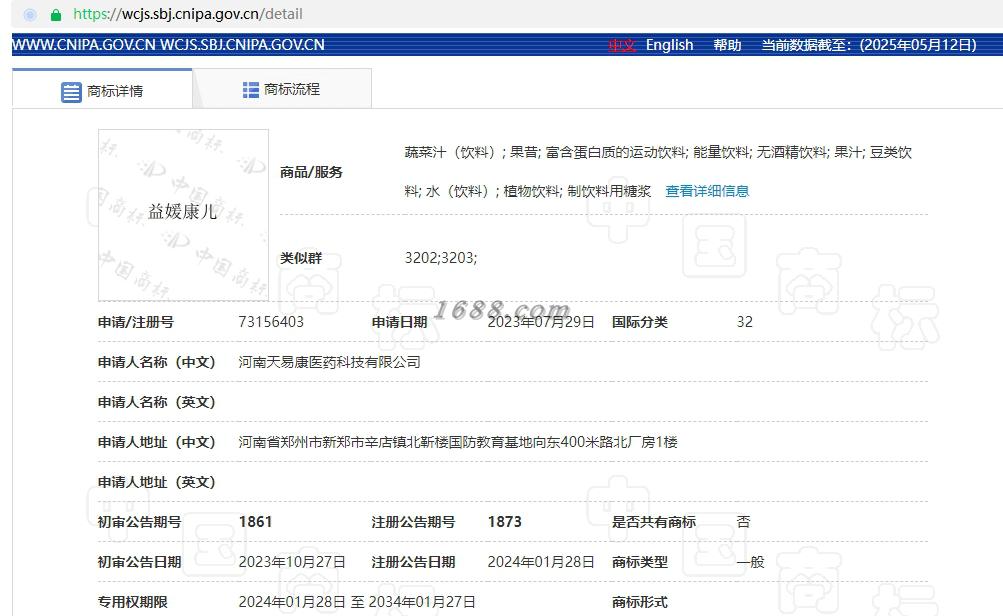
Task: Click the 申请日期 label
Action: click(399, 322)
